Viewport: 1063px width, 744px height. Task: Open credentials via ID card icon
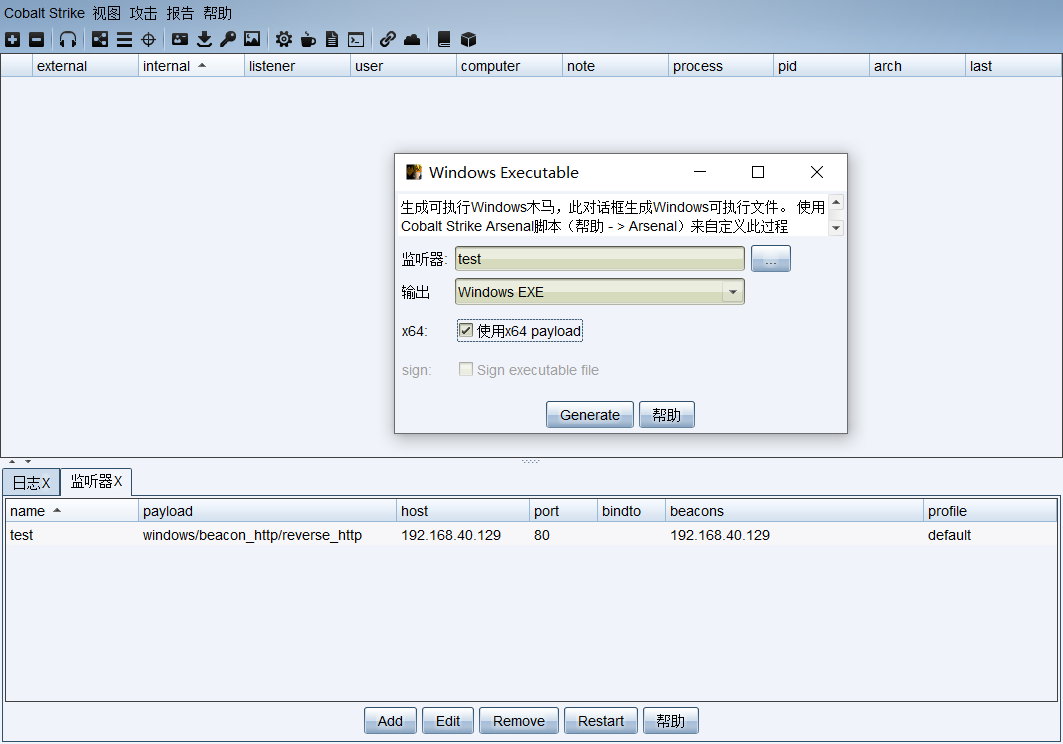(180, 39)
